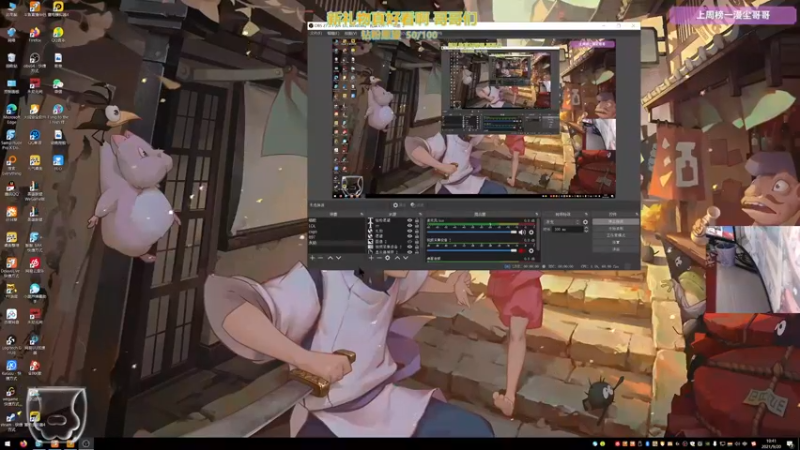Open the WeGame 英雄联盟 desktop shortcut
The height and width of the screenshot is (450, 800).
35,190
